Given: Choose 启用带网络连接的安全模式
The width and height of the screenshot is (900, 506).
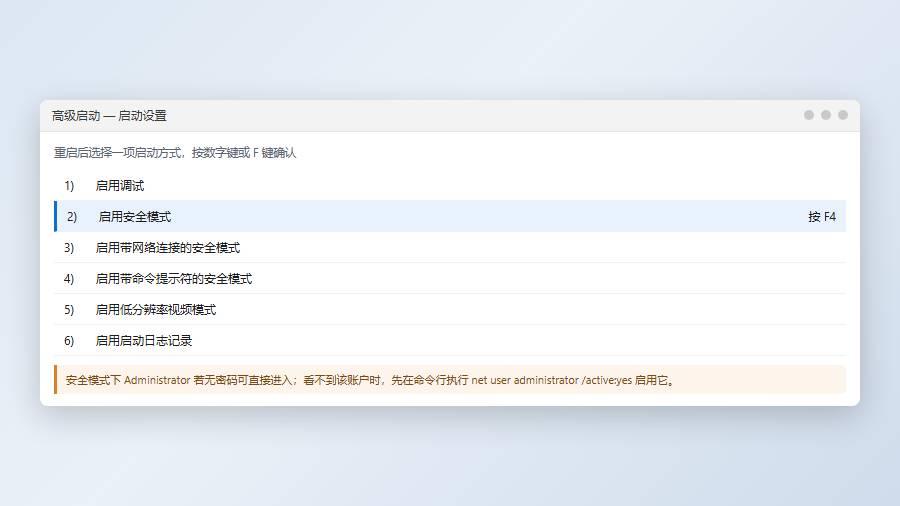Looking at the screenshot, I should (x=449, y=247).
